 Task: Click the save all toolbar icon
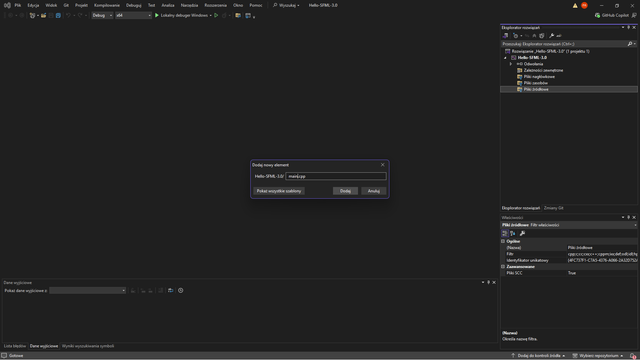[58, 16]
